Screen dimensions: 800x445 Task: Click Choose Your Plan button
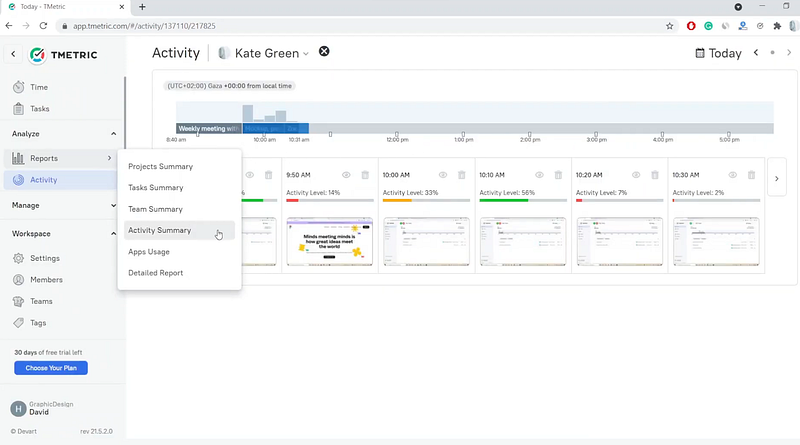(51, 368)
